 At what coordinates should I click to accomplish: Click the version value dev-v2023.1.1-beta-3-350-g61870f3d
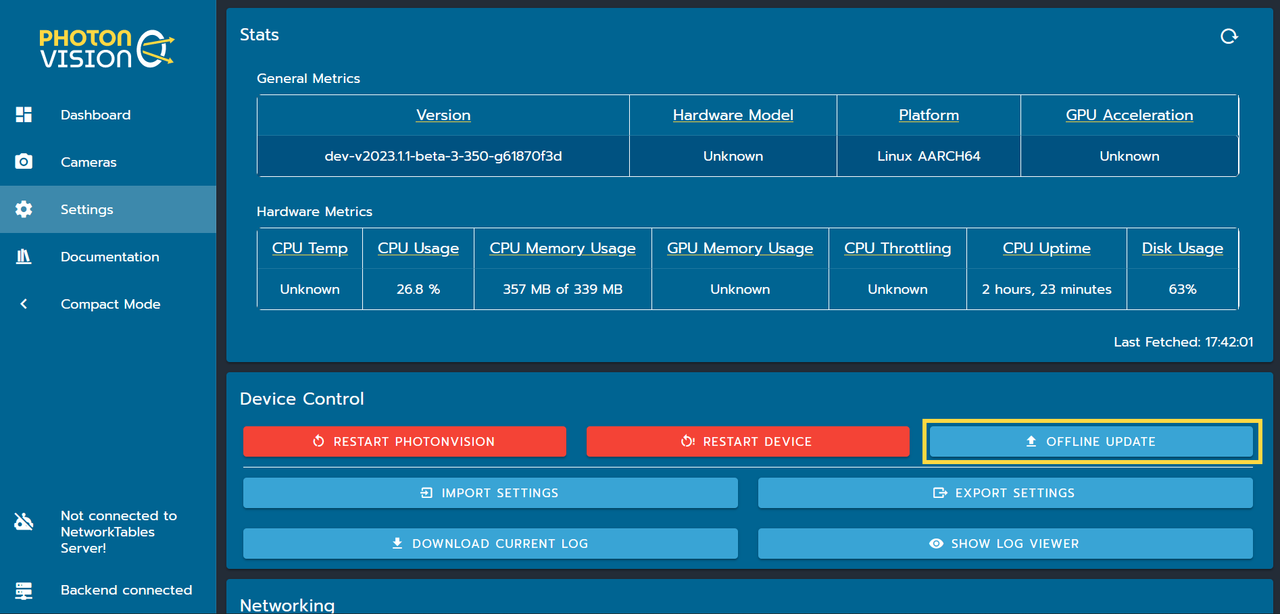coord(443,156)
